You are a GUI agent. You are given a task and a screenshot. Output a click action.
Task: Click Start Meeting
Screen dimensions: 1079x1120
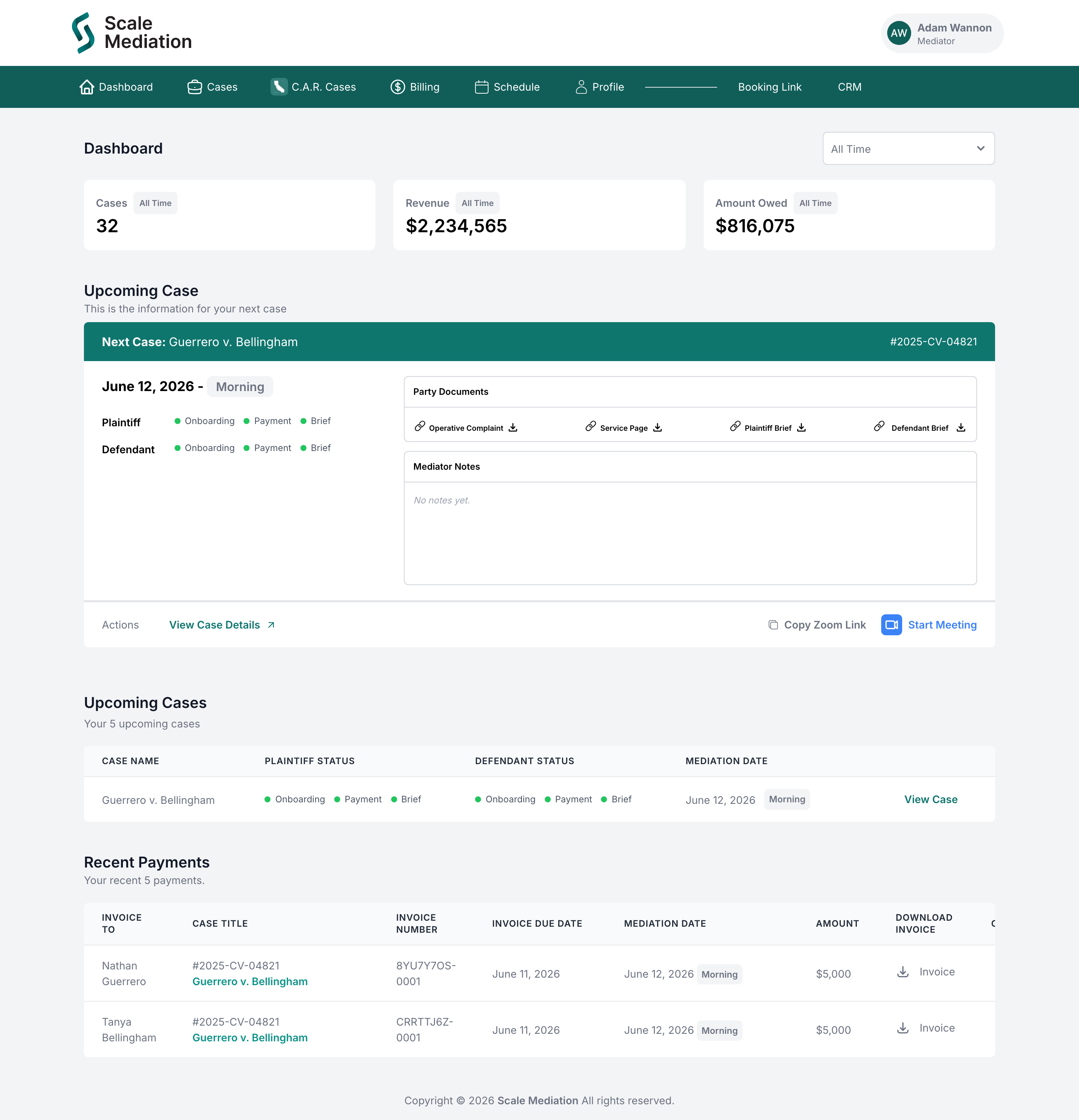(929, 624)
